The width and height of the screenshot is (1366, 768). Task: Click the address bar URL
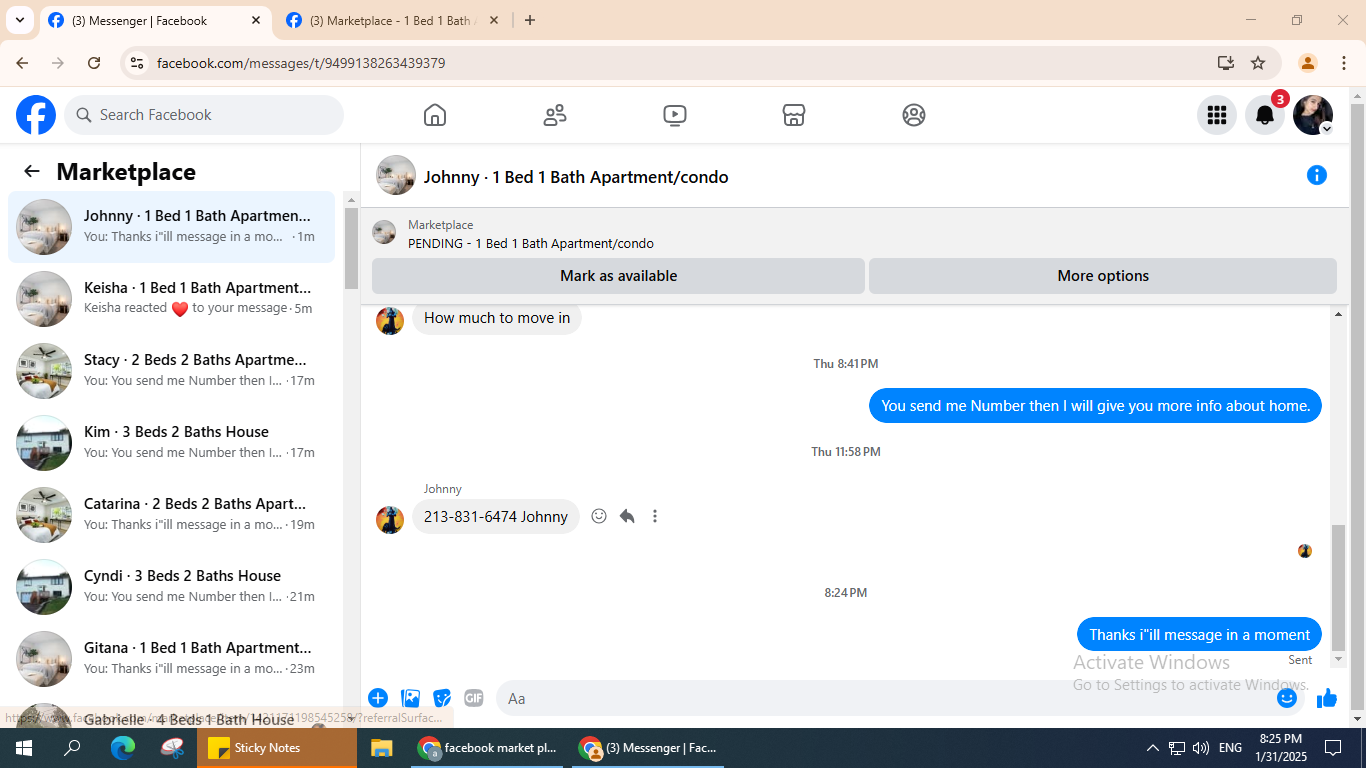pos(301,63)
